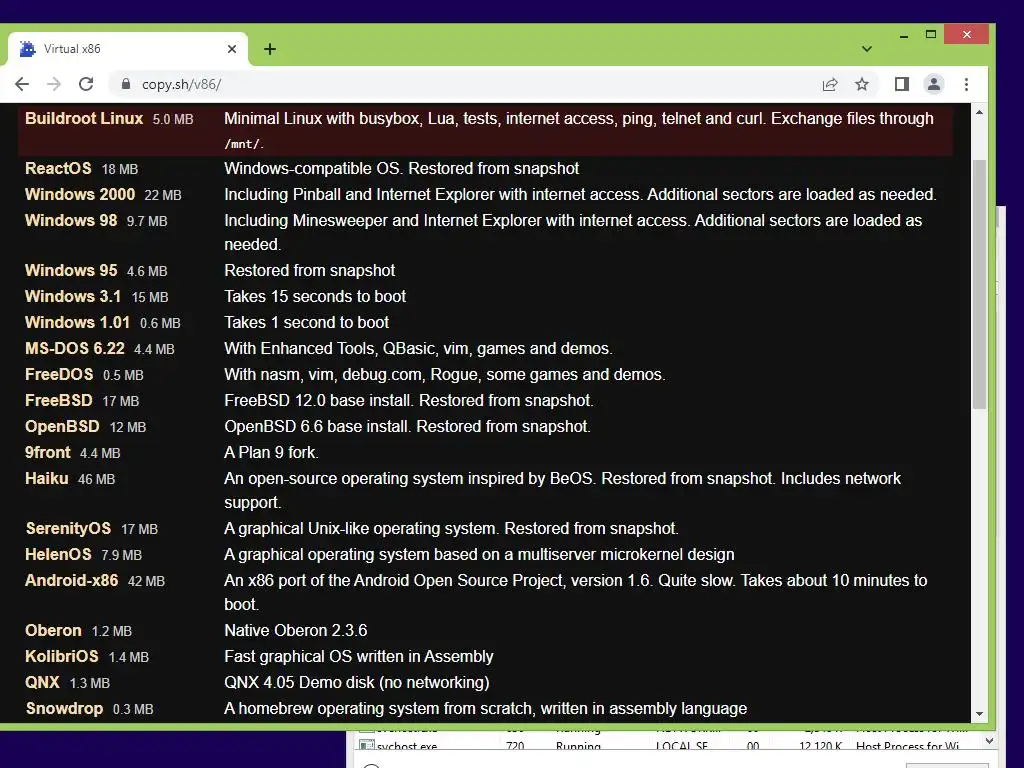The image size is (1024, 768).
Task: Start the ReactOS image
Action: coord(58,168)
